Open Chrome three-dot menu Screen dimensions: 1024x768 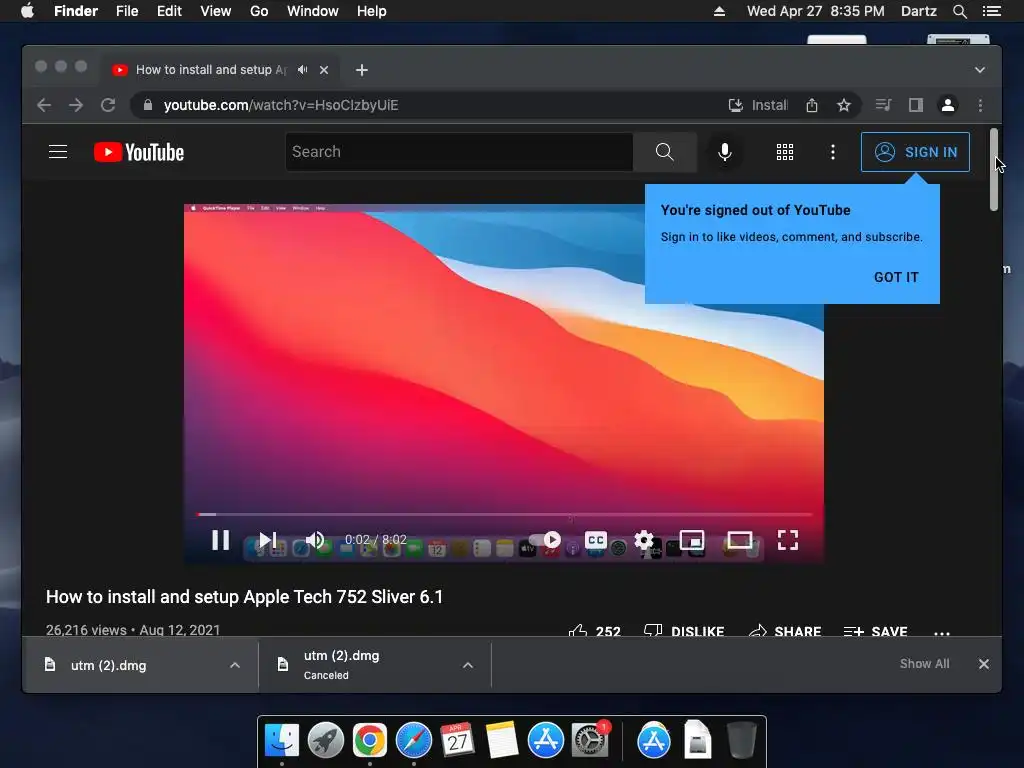(x=980, y=105)
